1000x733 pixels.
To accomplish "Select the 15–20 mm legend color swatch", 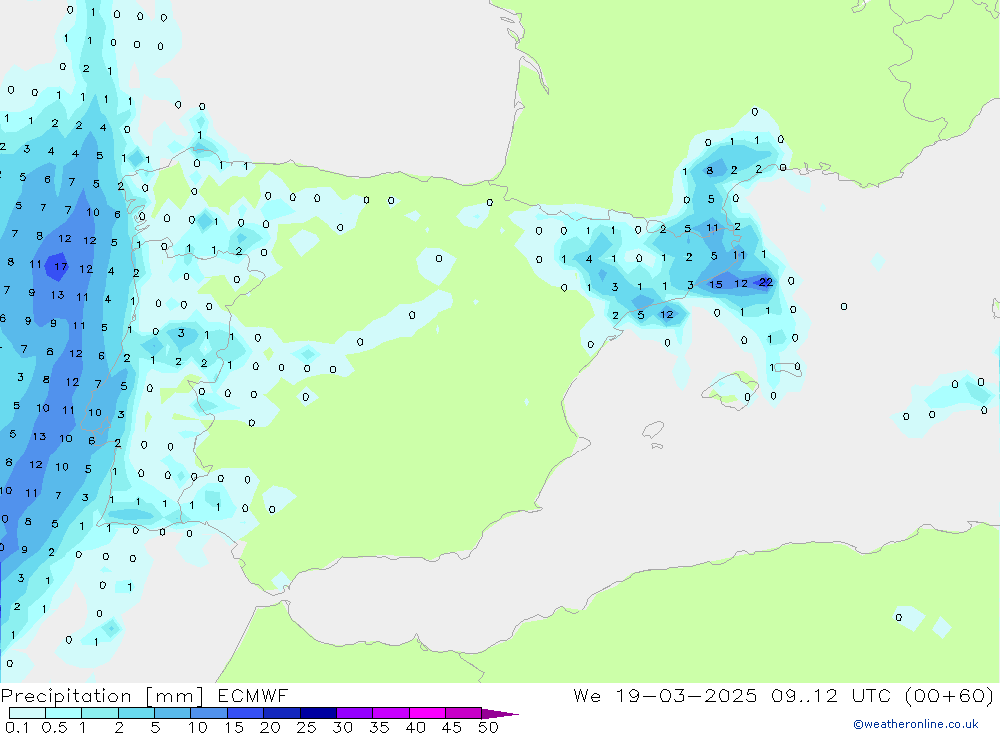I will pyautogui.click(x=246, y=713).
